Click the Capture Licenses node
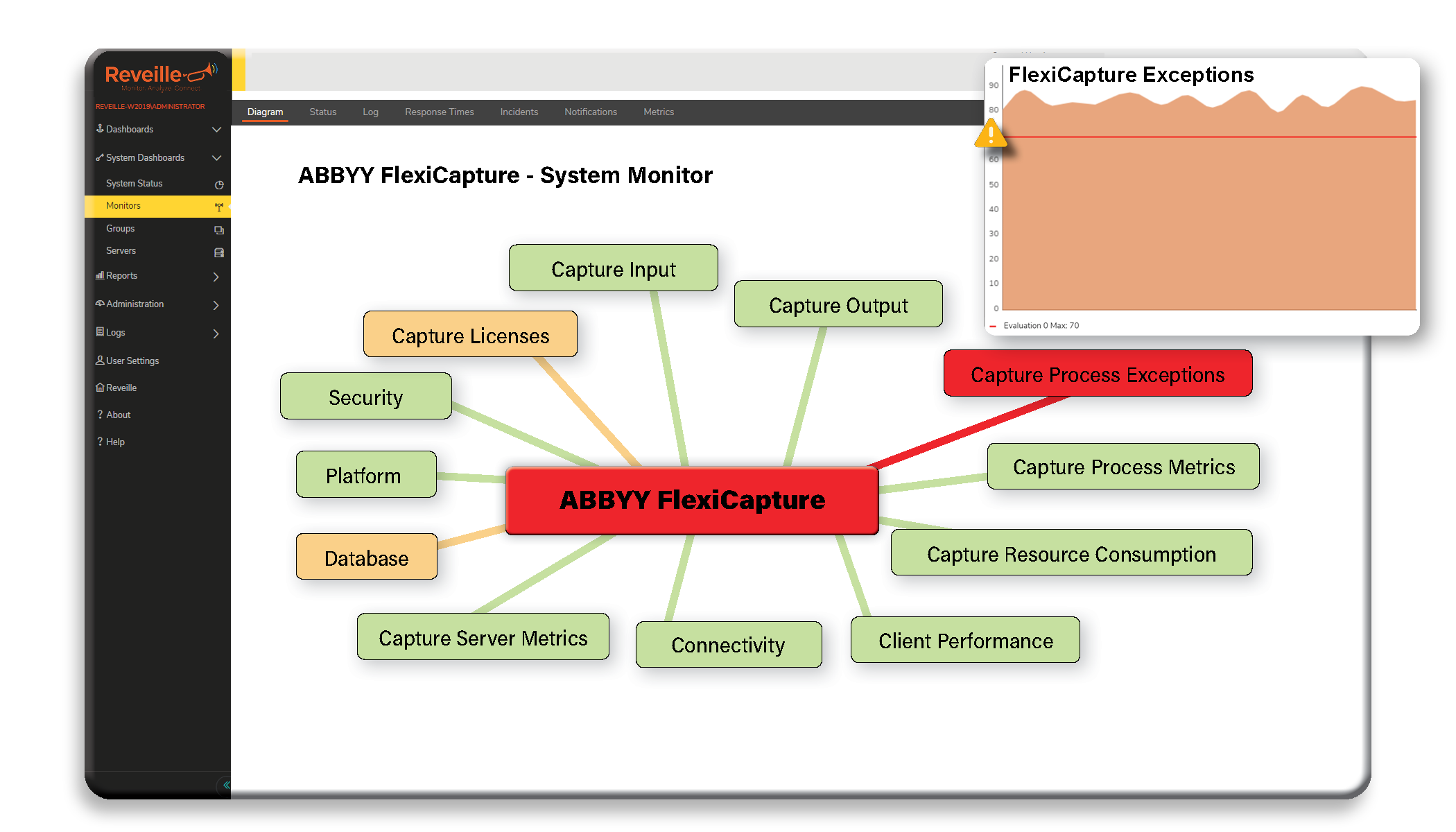The width and height of the screenshot is (1456, 832). pyautogui.click(x=470, y=335)
